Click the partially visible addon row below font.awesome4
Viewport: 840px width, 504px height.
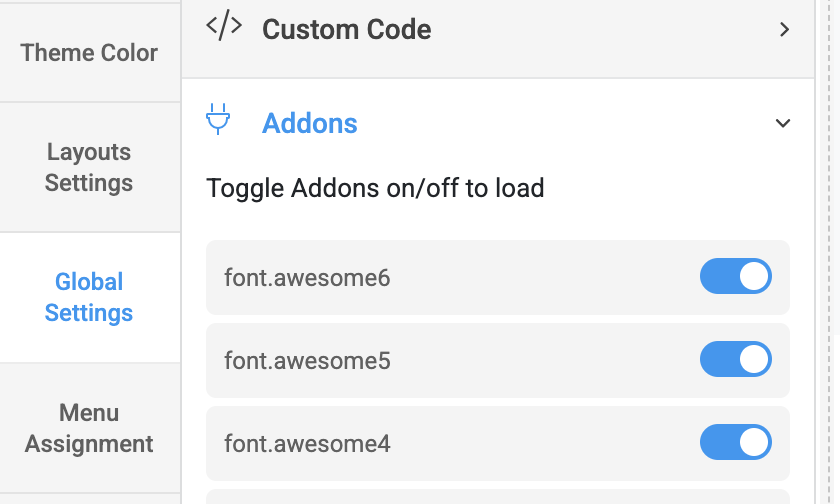click(x=497, y=497)
